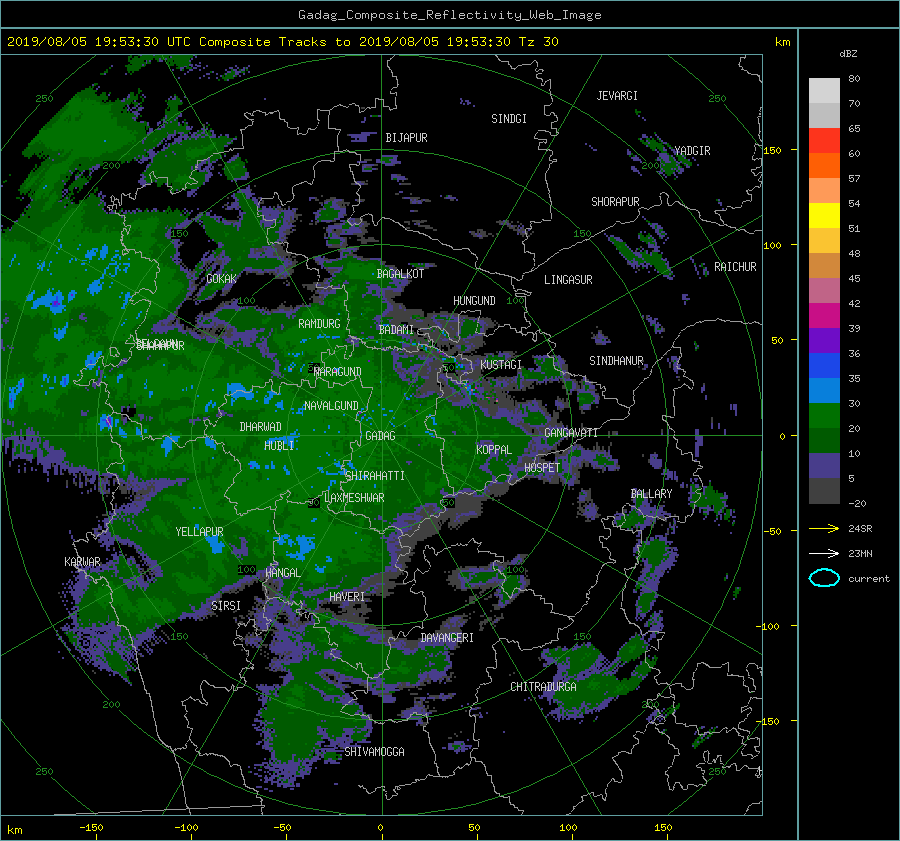
Task: Select the bright green 20 dBZ swatch
Action: click(824, 415)
